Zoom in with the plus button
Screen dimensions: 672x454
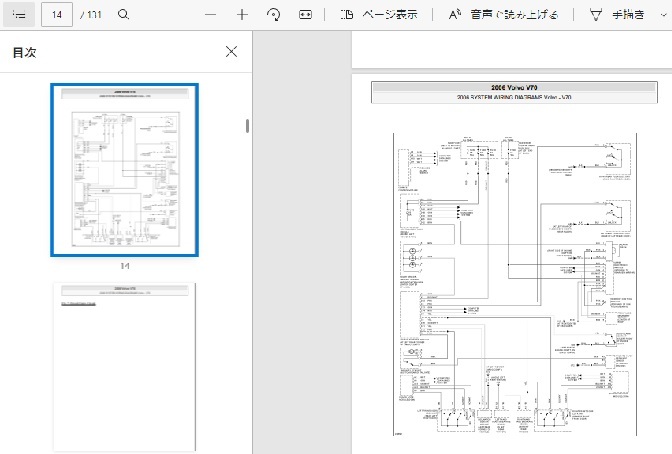click(x=242, y=15)
